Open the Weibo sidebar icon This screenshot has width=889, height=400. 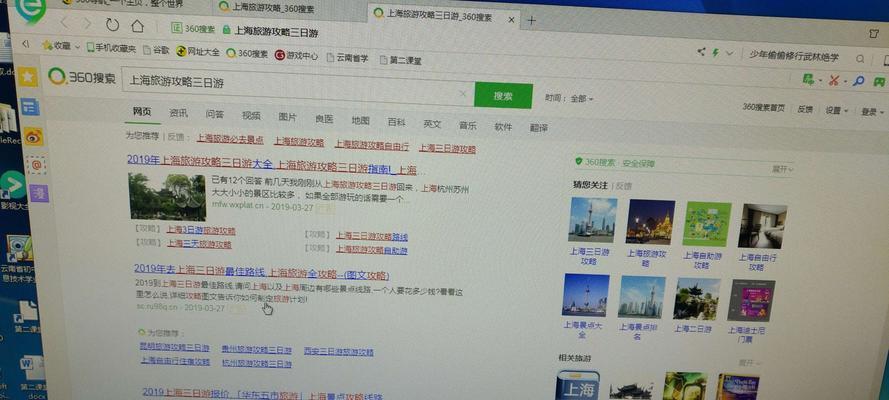33,137
